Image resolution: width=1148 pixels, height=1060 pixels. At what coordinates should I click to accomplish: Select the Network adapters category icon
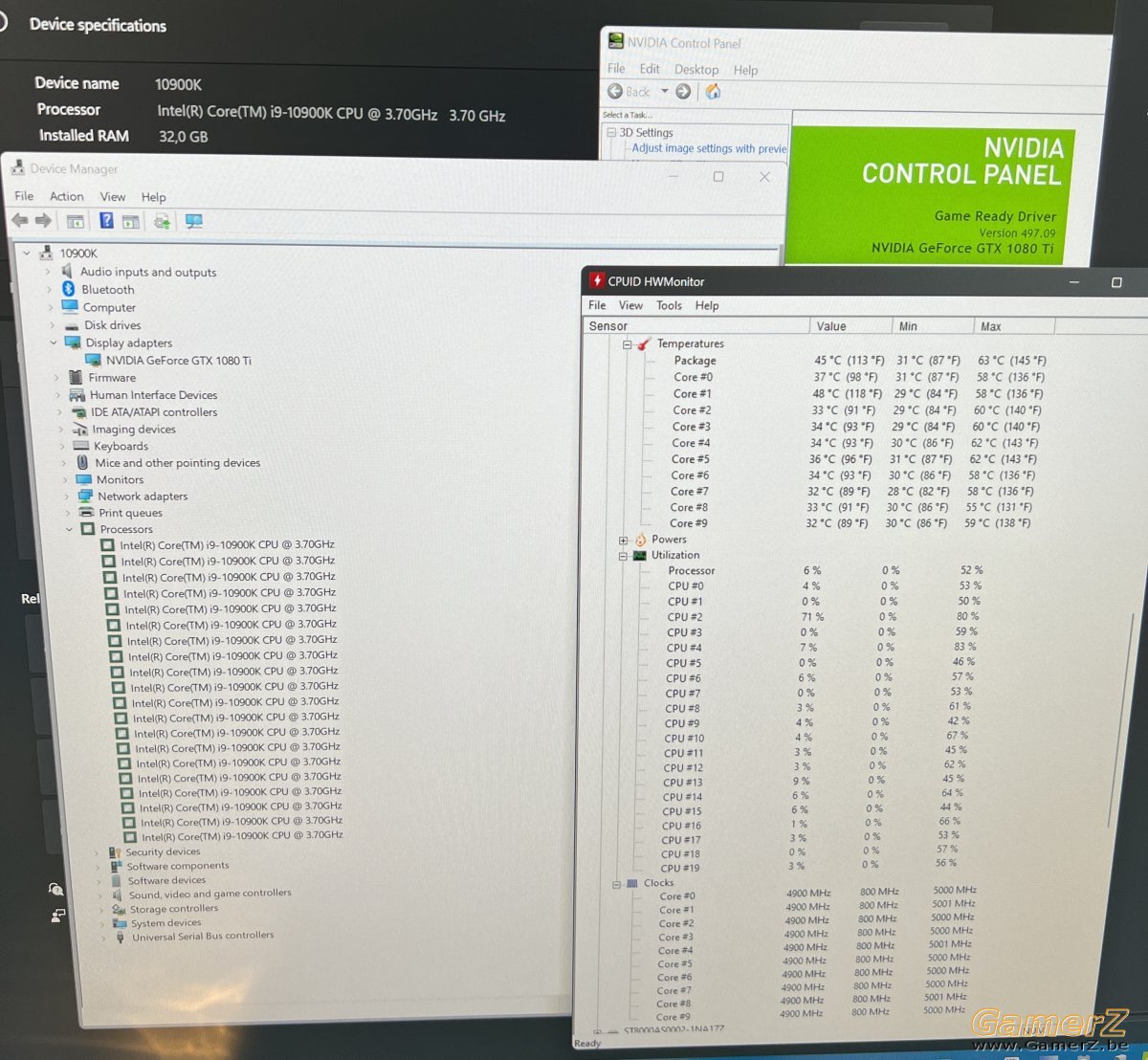[86, 496]
